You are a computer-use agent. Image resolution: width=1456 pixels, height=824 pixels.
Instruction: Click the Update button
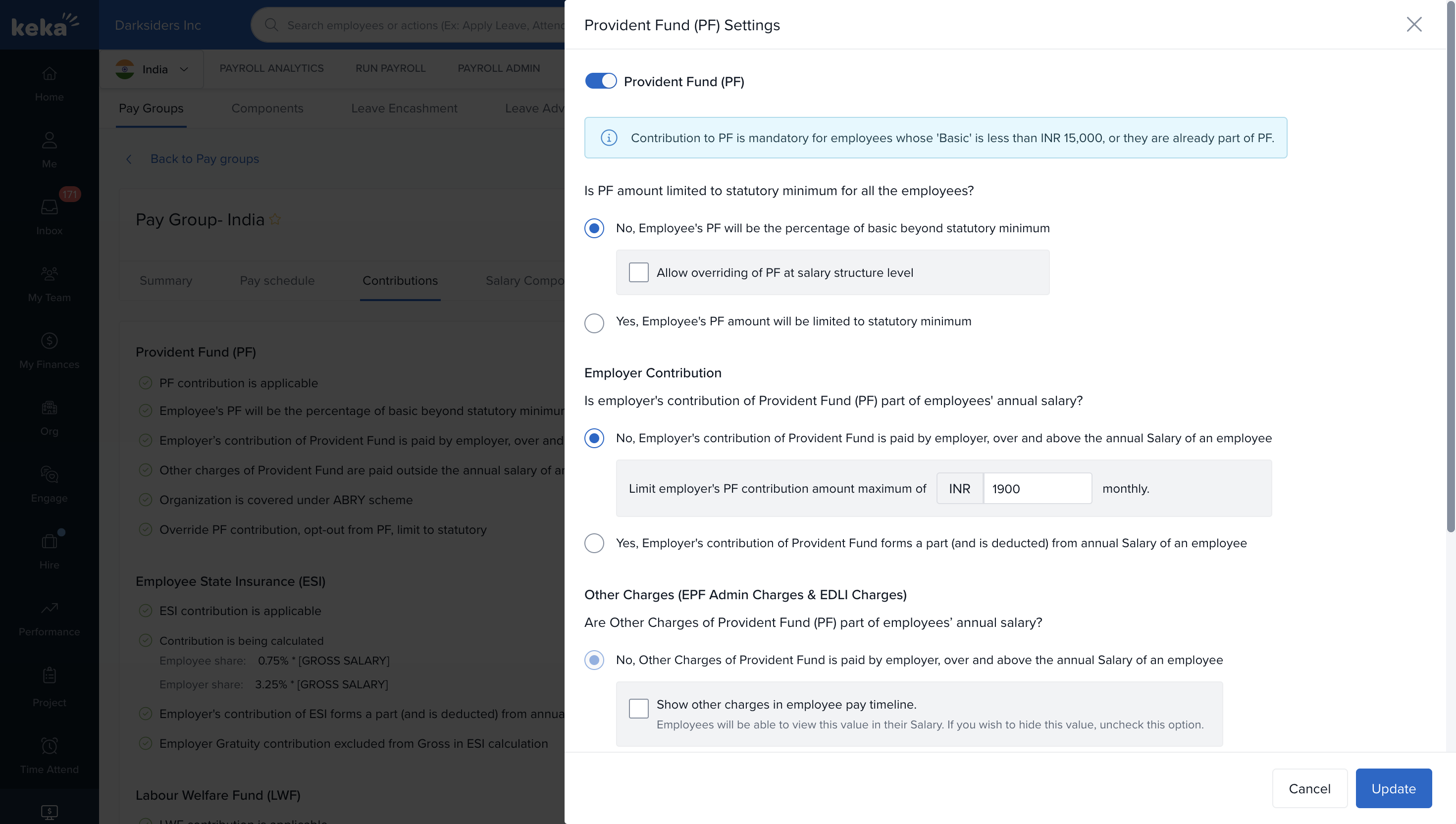point(1393,788)
